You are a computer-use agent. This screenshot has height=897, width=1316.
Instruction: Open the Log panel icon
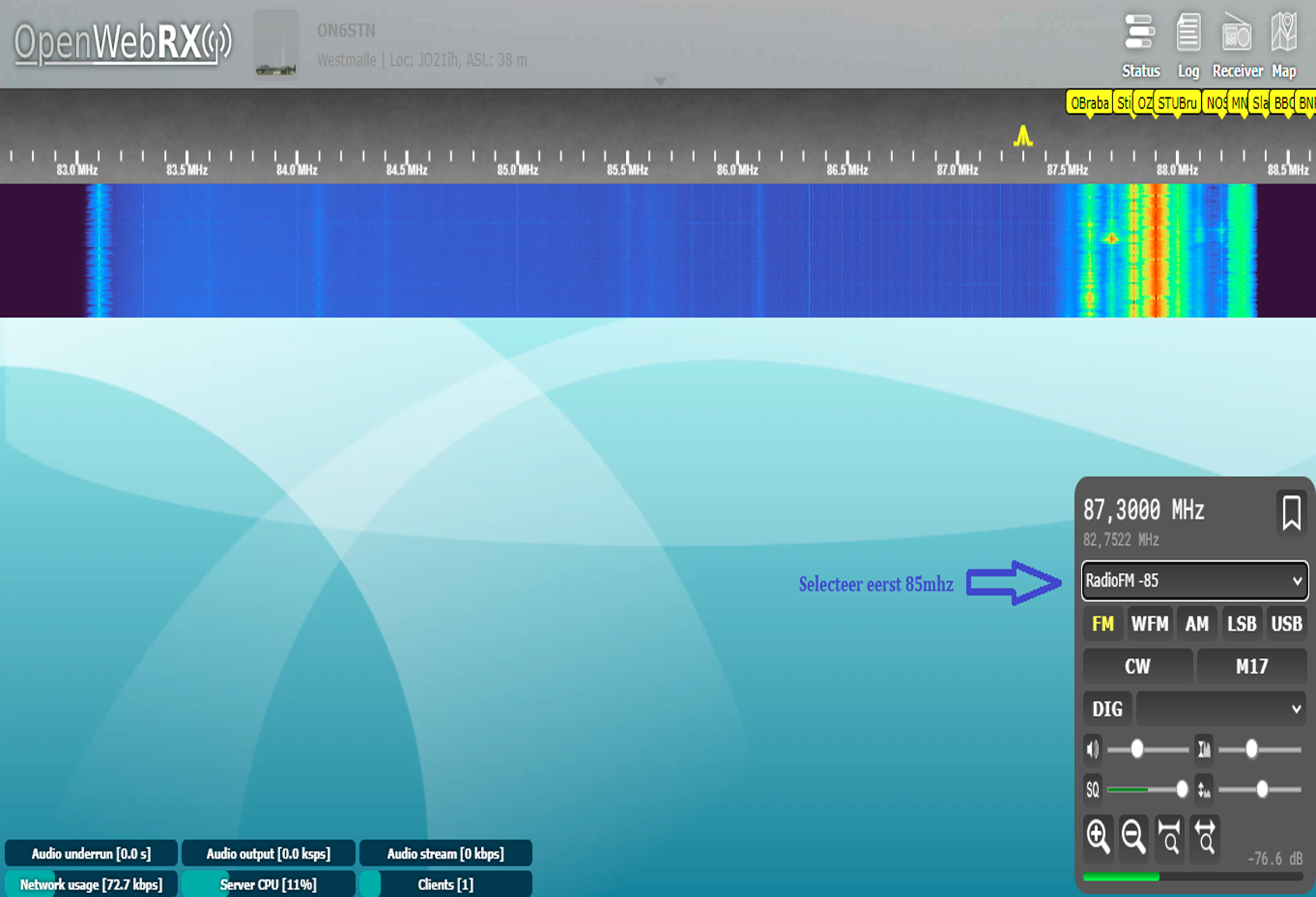tap(1188, 45)
